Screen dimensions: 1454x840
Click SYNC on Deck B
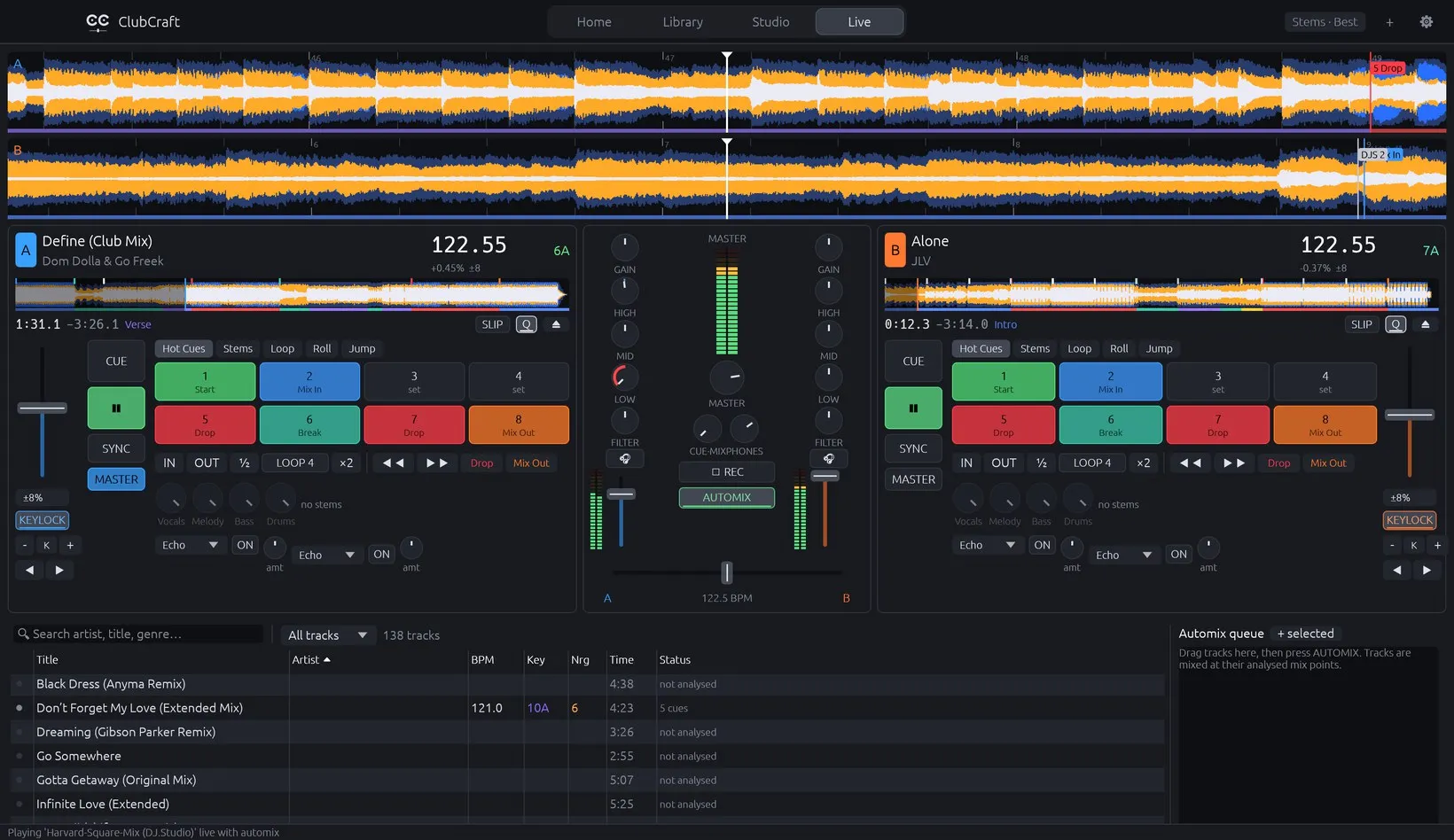913,448
